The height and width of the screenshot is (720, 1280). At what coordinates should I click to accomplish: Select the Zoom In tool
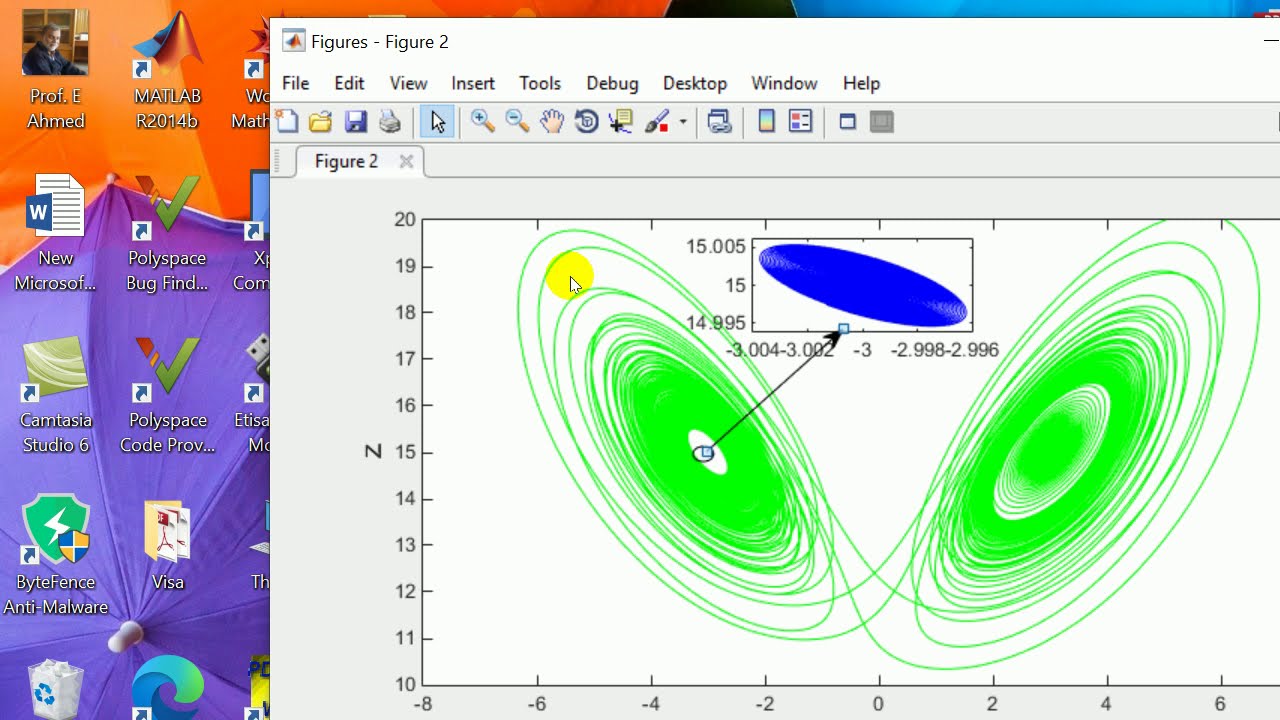482,122
